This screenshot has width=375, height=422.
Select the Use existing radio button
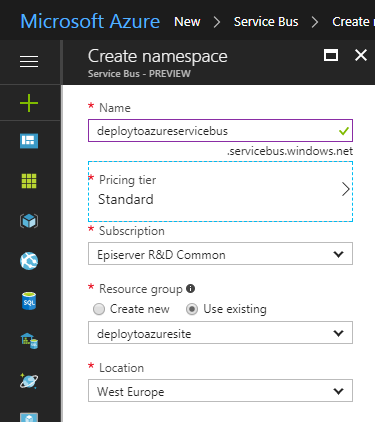(192, 309)
